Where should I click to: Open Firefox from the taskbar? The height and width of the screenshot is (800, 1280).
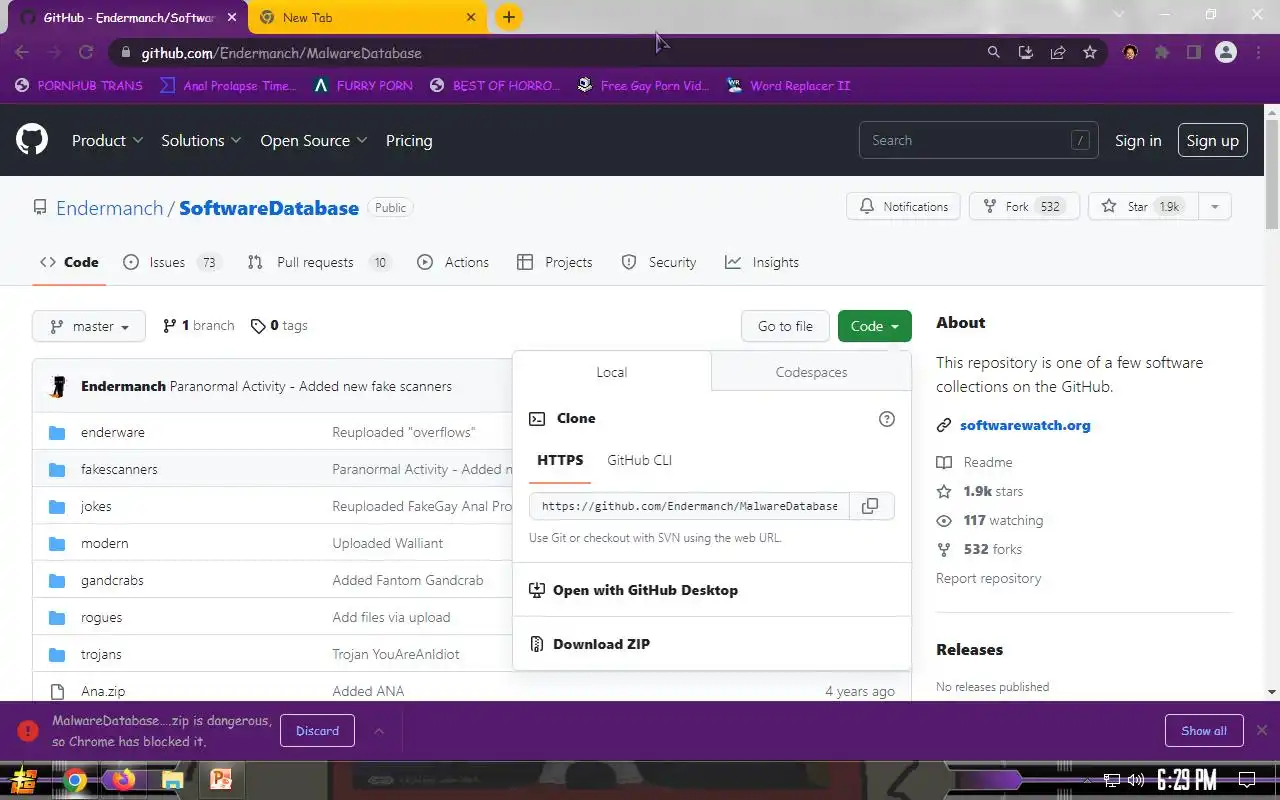pyautogui.click(x=123, y=779)
